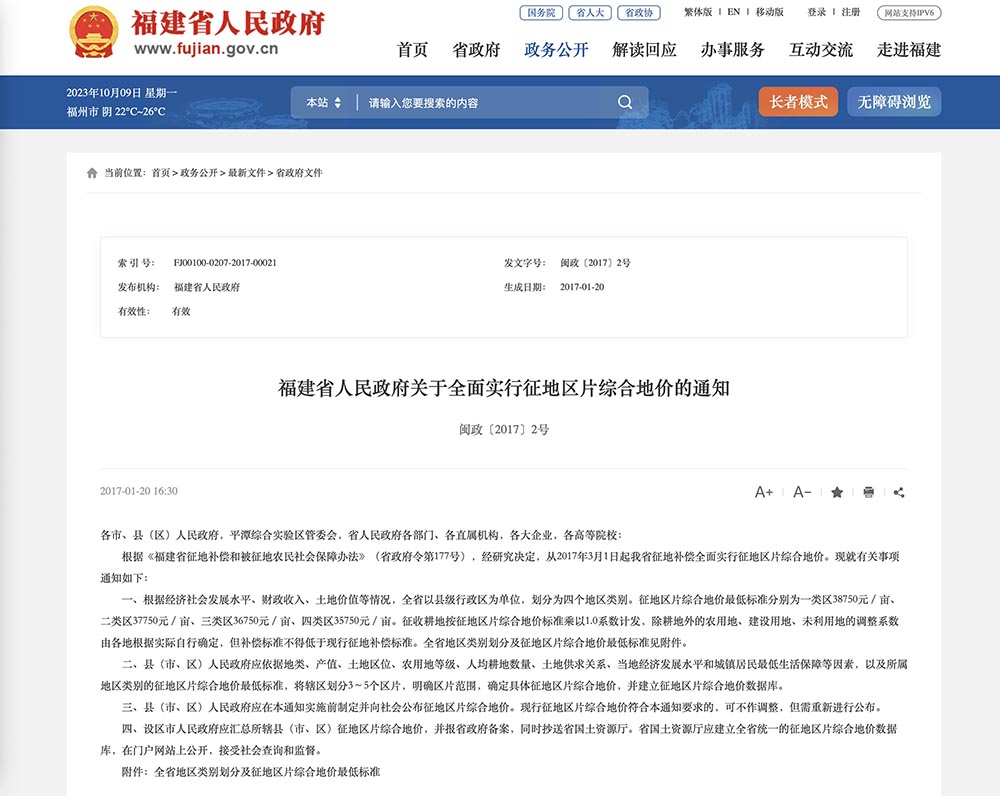Click the 登录 link

(816, 11)
